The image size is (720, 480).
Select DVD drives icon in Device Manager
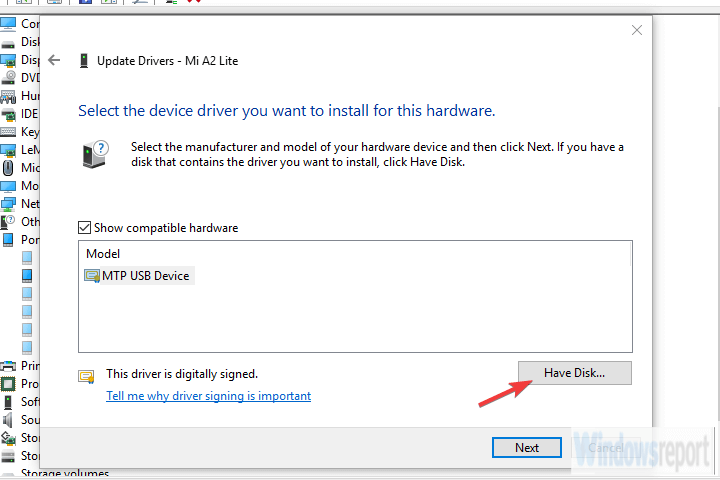(x=8, y=78)
